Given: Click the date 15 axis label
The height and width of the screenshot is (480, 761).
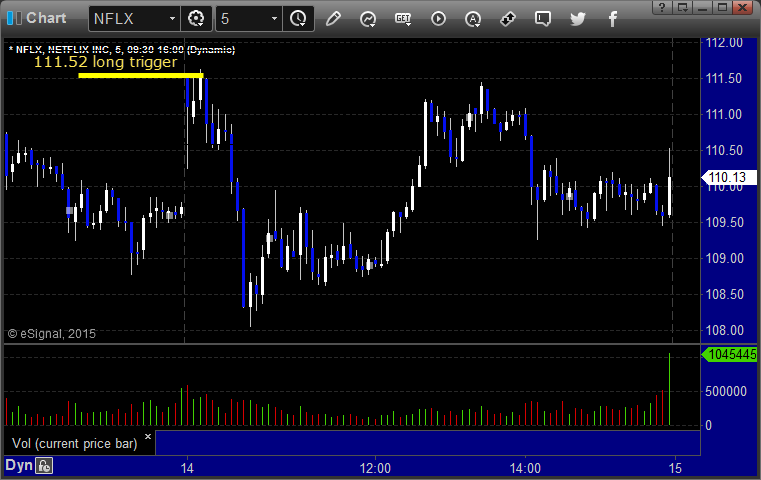Looking at the screenshot, I should tap(675, 468).
